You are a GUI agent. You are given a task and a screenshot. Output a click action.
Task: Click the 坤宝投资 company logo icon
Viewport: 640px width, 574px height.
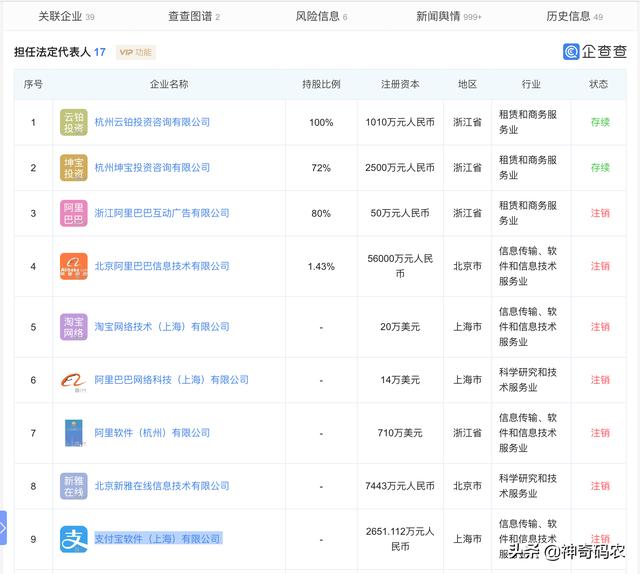pos(73,167)
